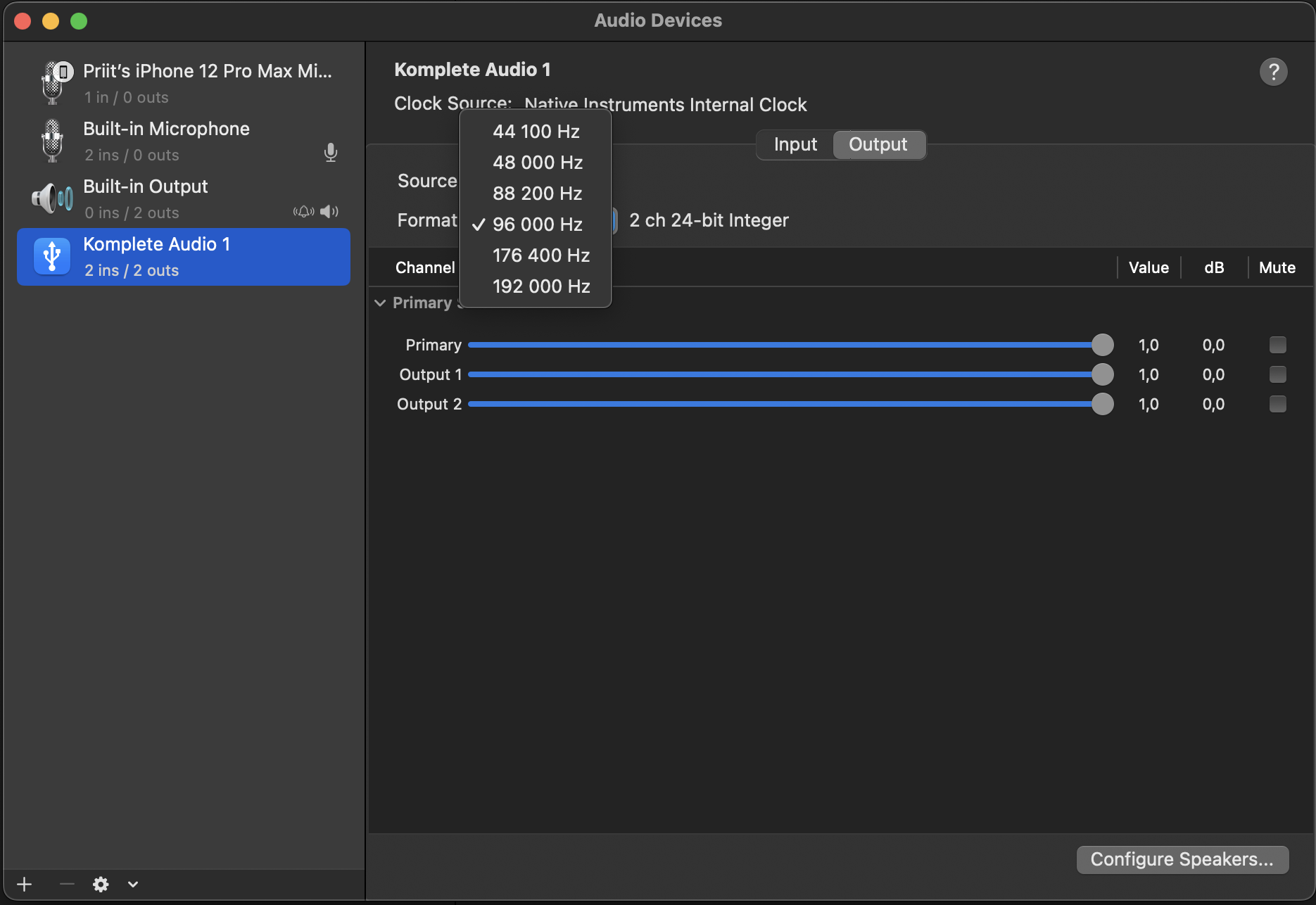Click the Primary dB field 0,0
The image size is (1316, 905).
[x=1213, y=345]
